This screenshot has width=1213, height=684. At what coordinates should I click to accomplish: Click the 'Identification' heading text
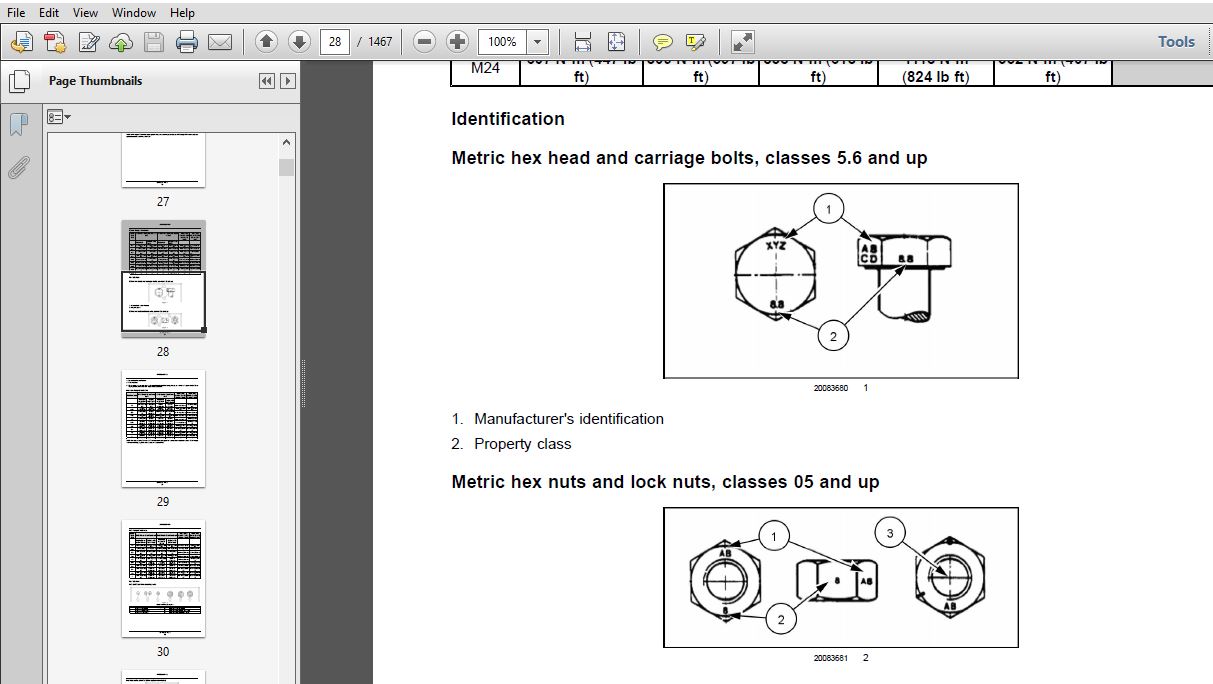tap(508, 119)
